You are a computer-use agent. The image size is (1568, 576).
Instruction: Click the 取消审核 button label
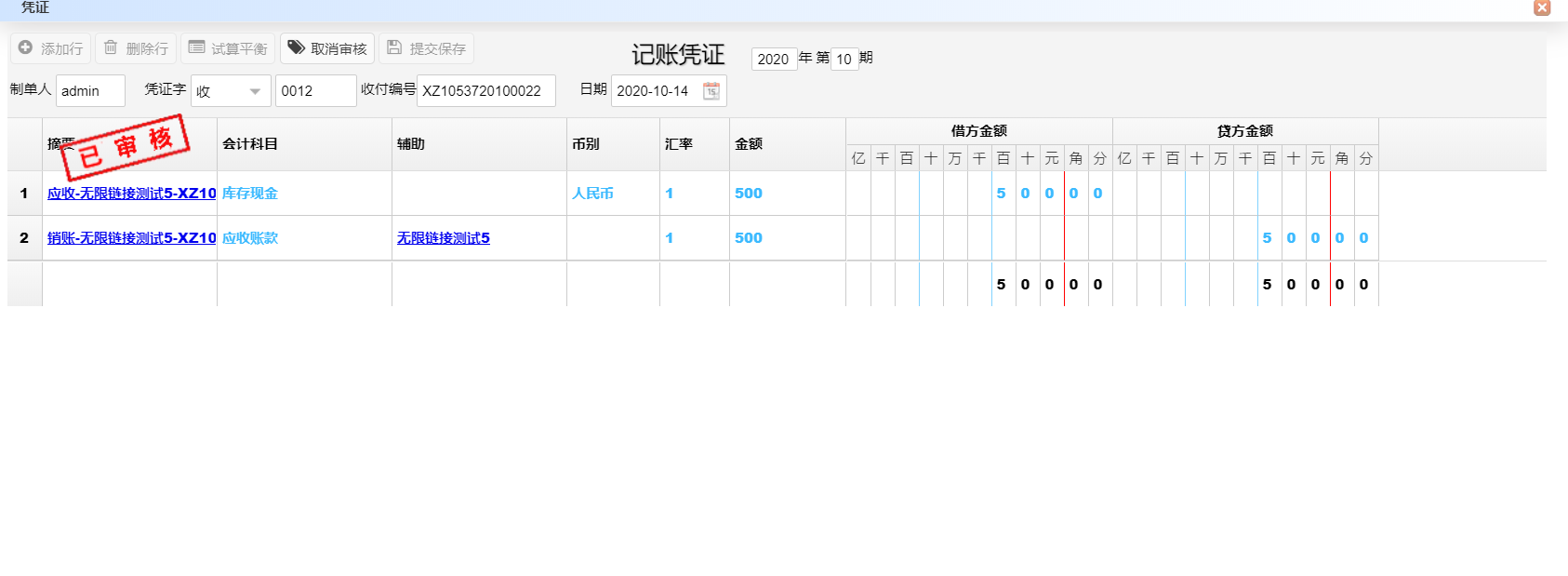[x=339, y=48]
